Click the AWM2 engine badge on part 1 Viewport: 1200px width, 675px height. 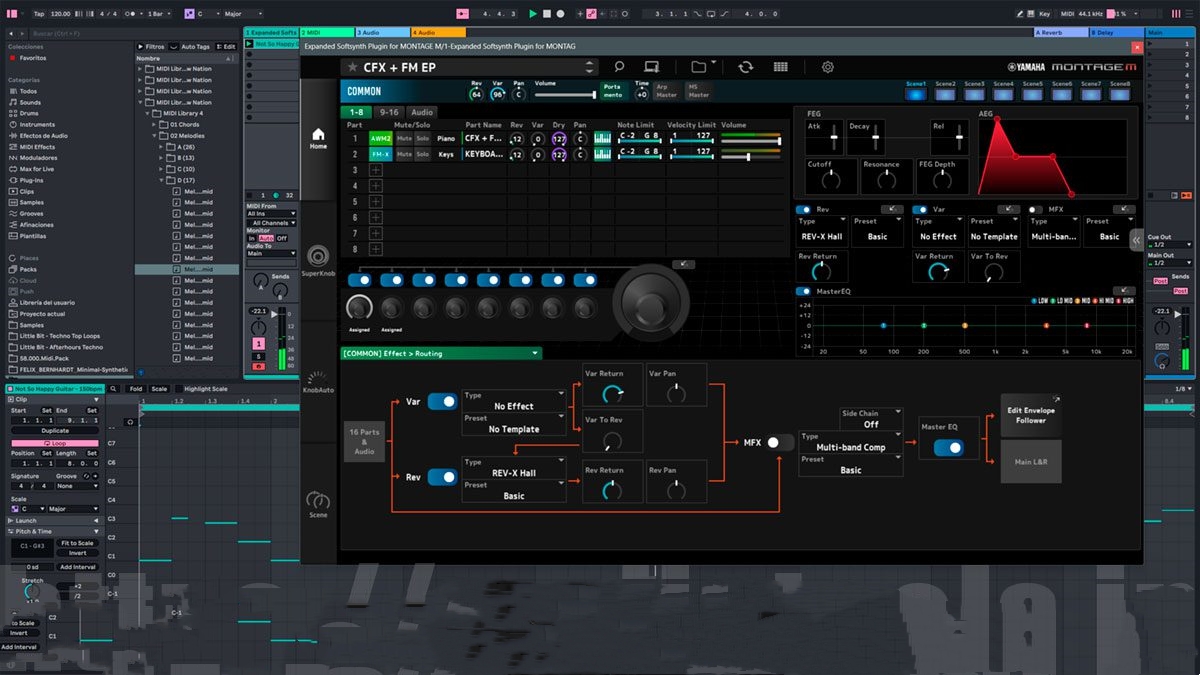pyautogui.click(x=381, y=138)
